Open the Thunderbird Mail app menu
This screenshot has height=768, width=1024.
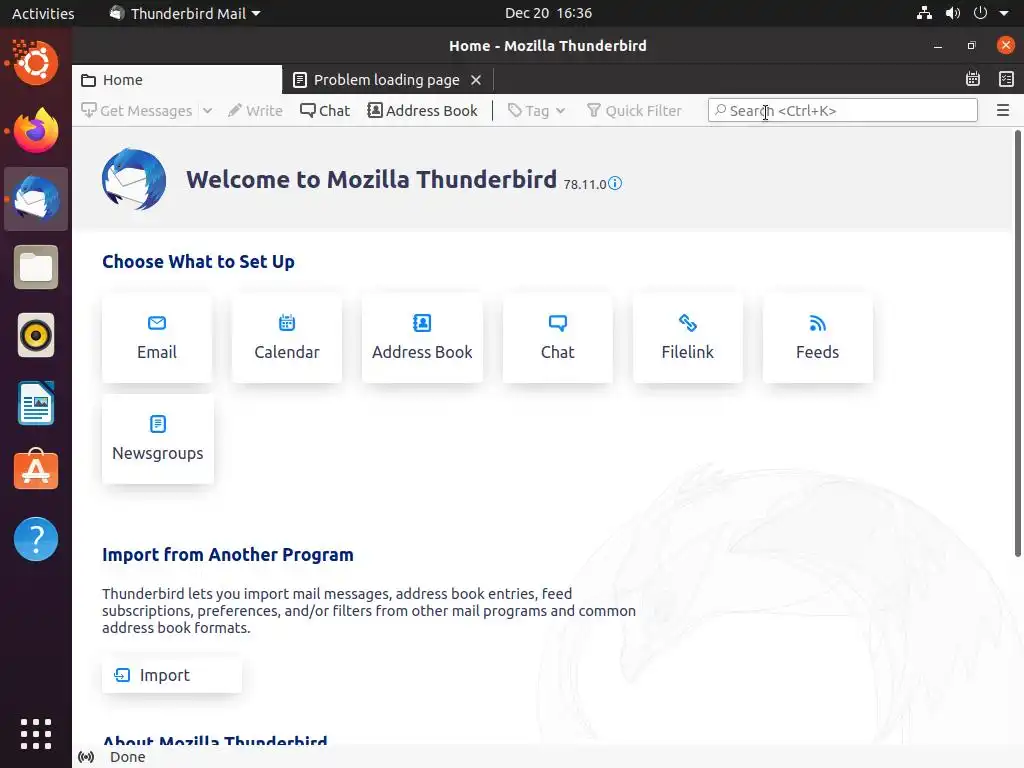(x=185, y=13)
